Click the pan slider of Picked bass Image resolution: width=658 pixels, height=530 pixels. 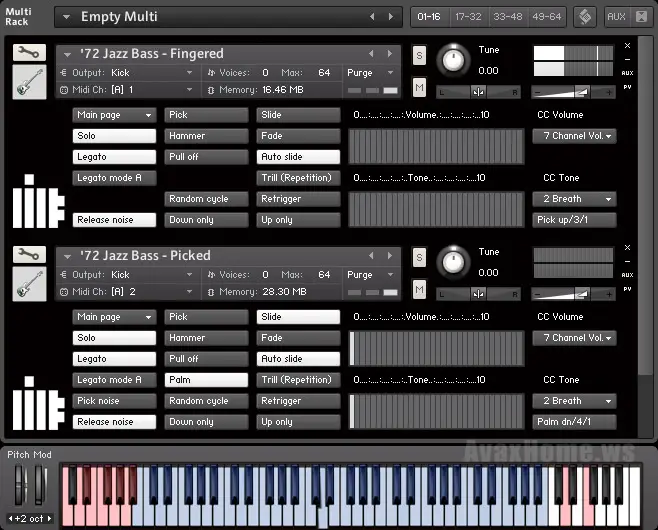point(478,294)
